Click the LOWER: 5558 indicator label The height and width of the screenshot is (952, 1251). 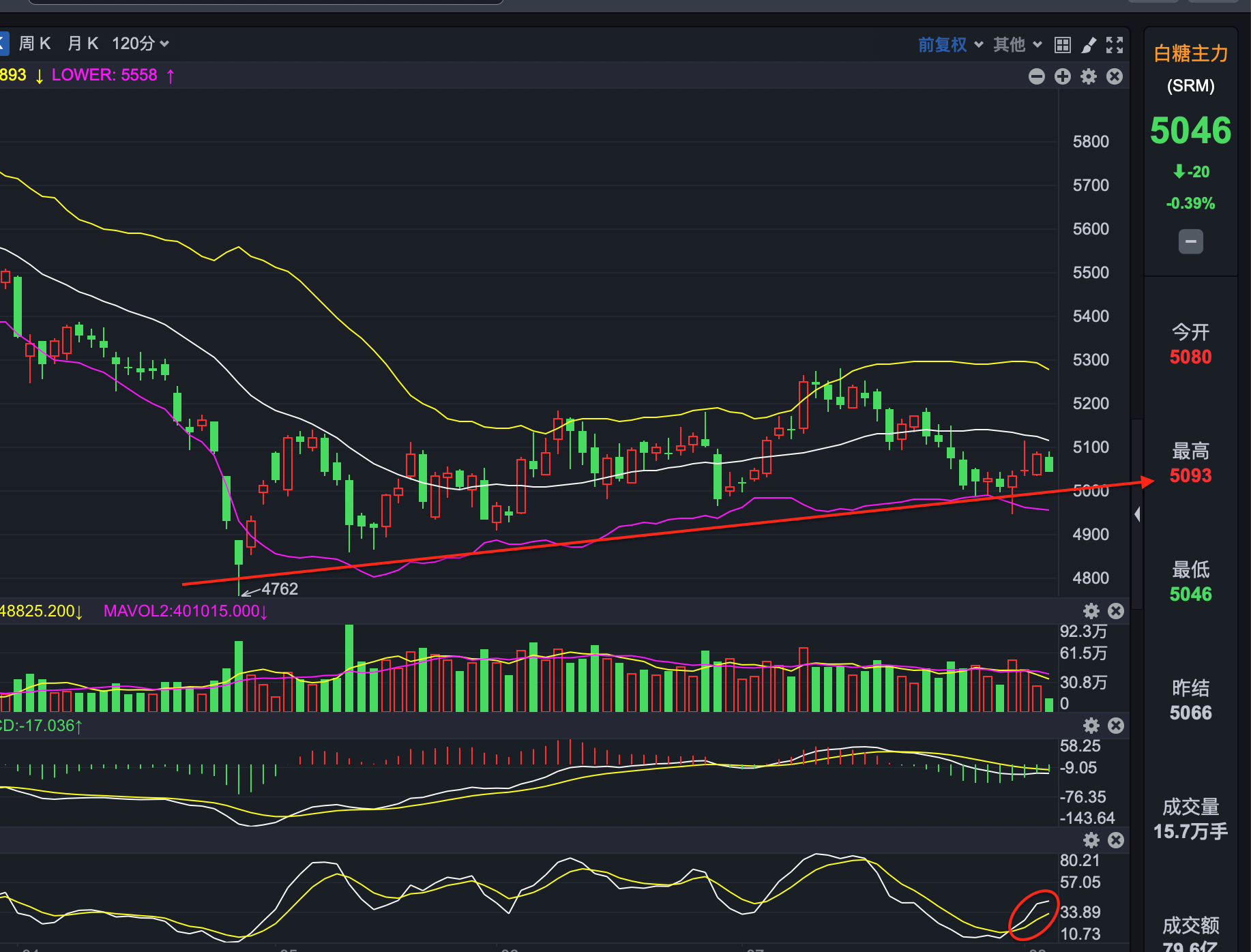[x=104, y=75]
